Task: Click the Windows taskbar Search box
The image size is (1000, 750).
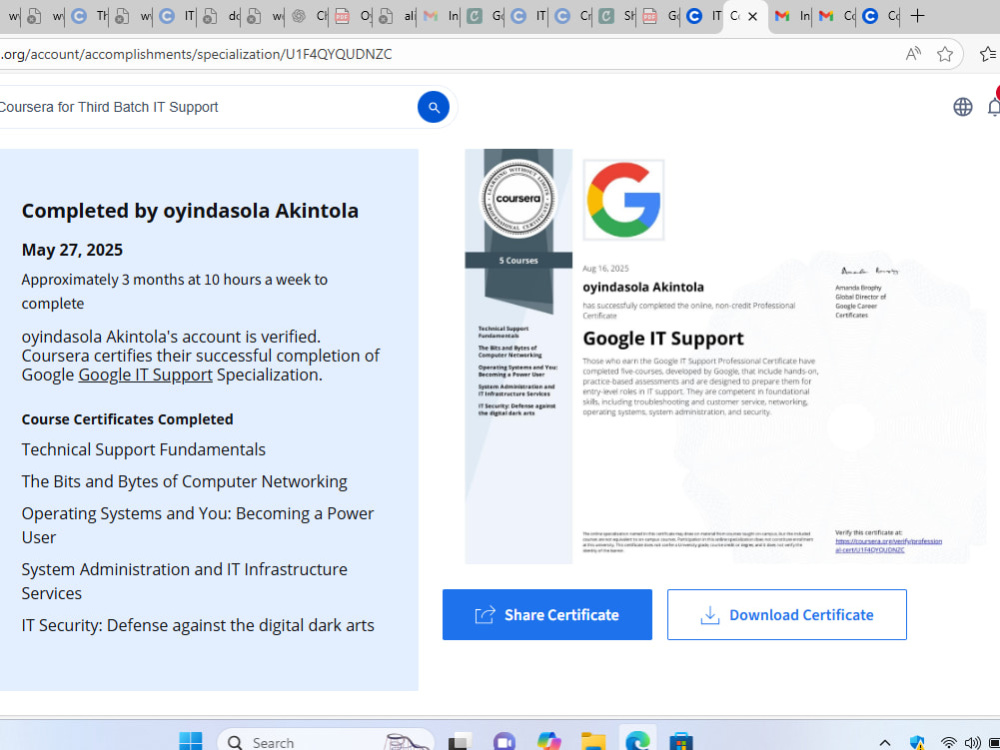Action: pos(325,742)
